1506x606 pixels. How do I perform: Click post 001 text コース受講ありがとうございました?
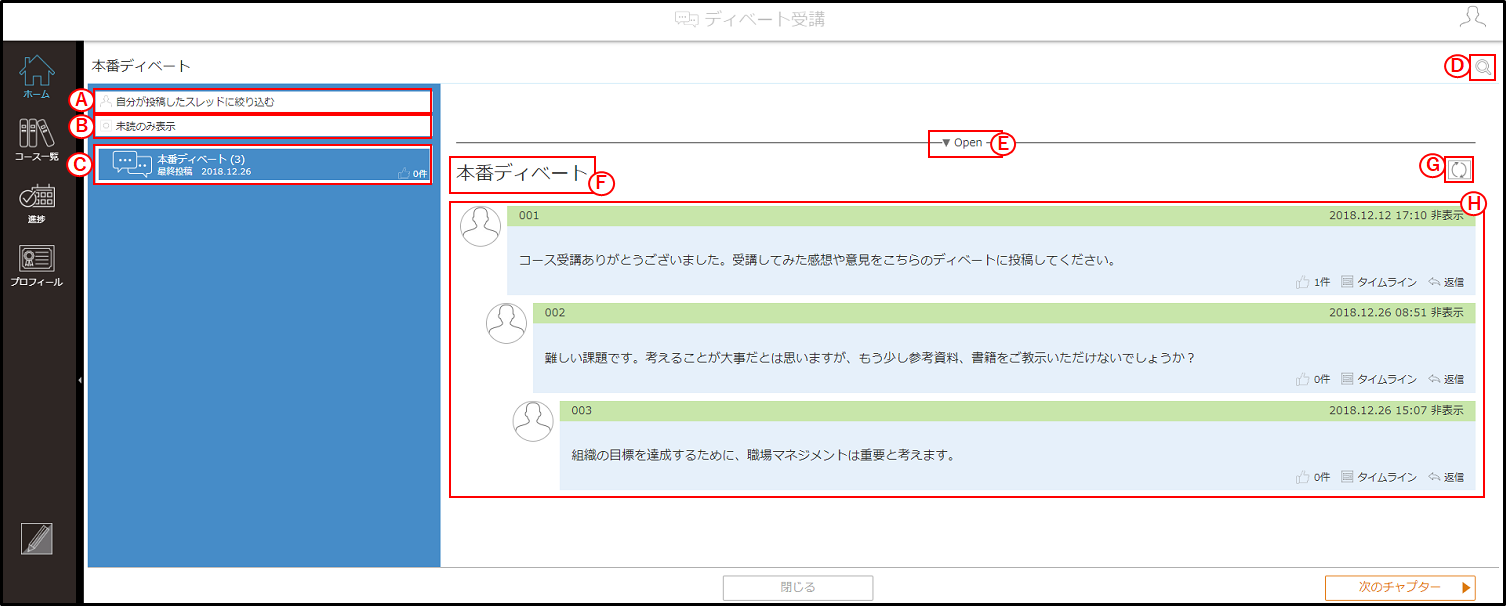click(x=817, y=260)
